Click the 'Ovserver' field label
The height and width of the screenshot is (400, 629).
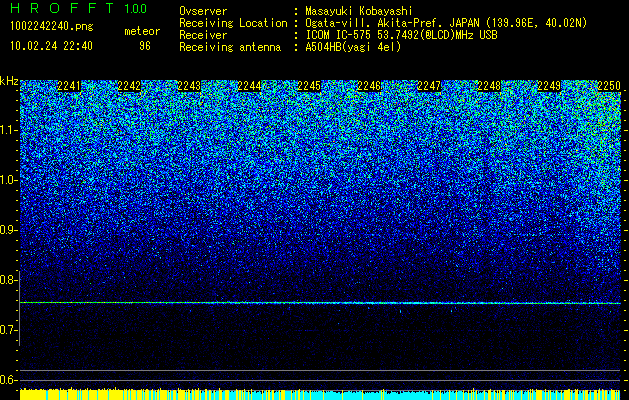[x=203, y=11]
